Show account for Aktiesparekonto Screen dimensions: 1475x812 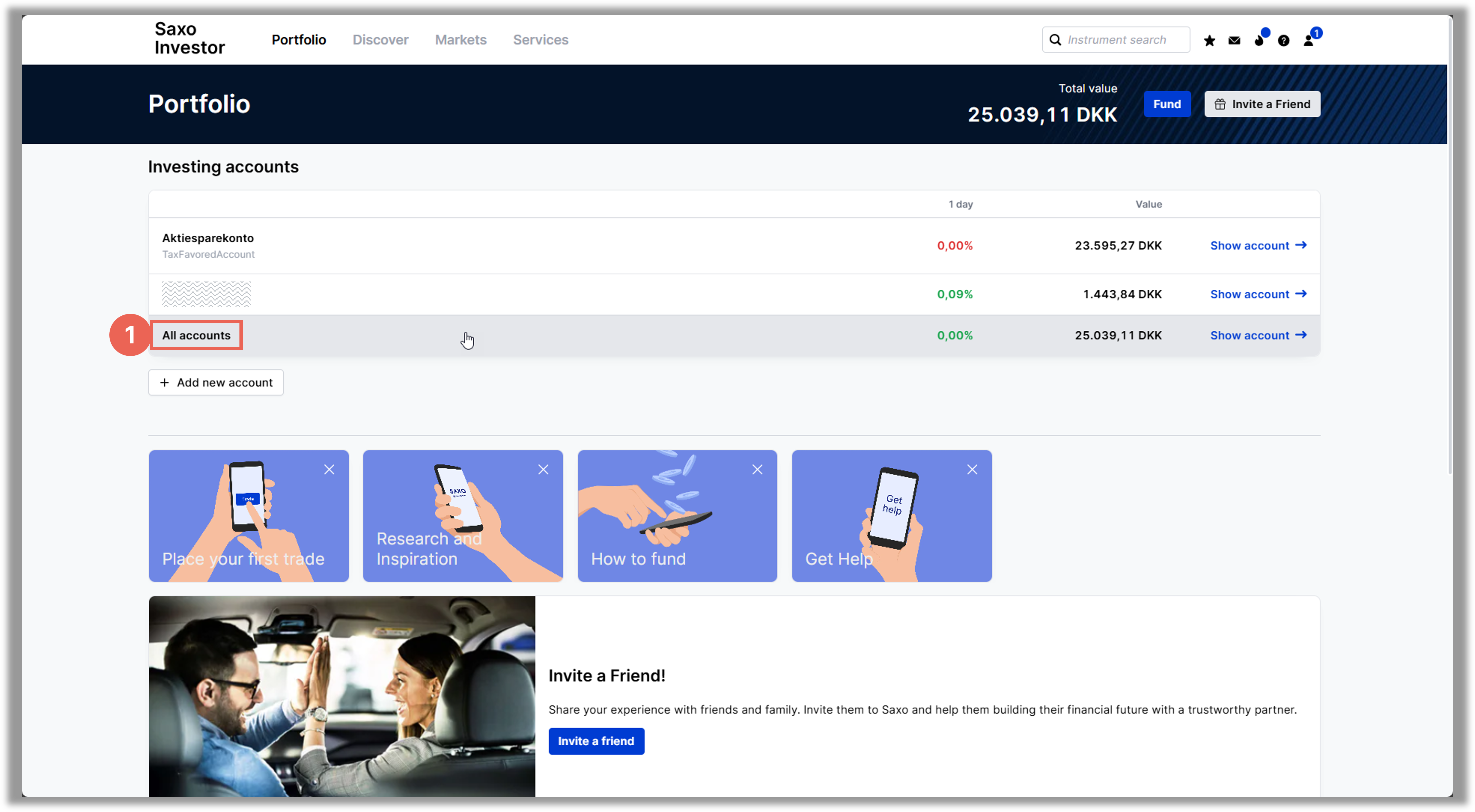coord(1257,246)
